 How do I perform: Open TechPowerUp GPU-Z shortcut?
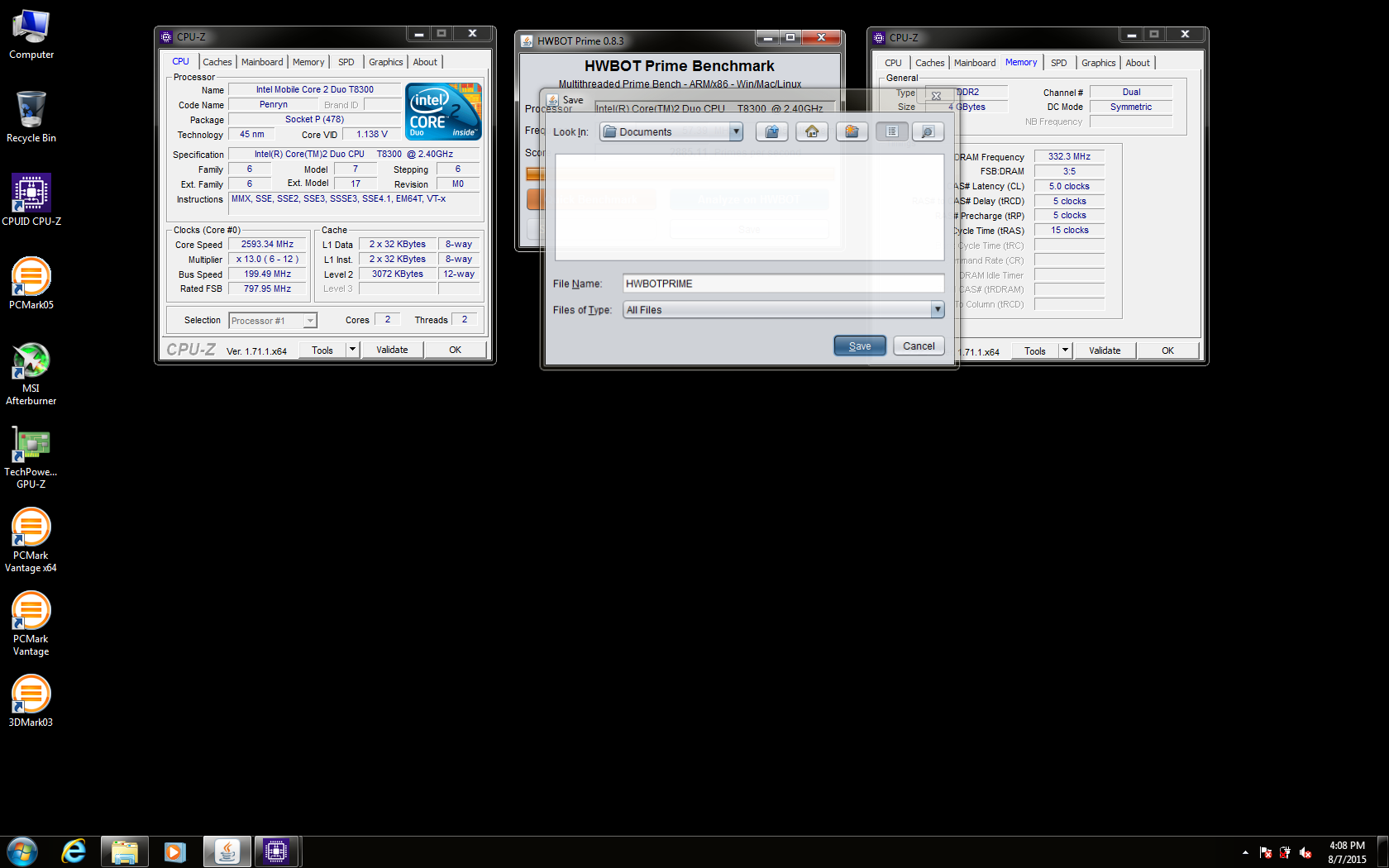click(31, 457)
